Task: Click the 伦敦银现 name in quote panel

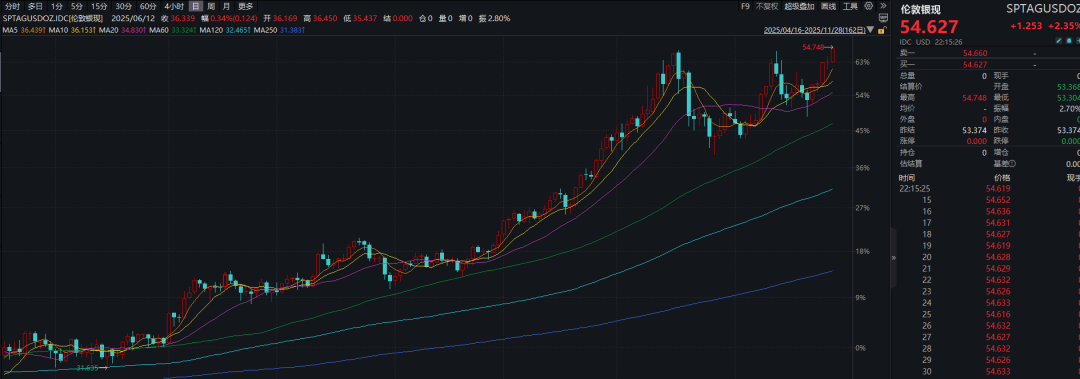Action: point(920,10)
